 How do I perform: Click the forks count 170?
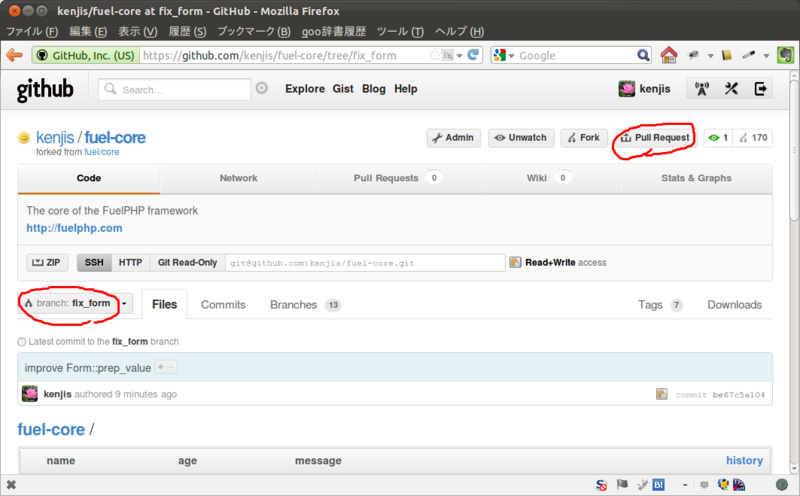753,138
